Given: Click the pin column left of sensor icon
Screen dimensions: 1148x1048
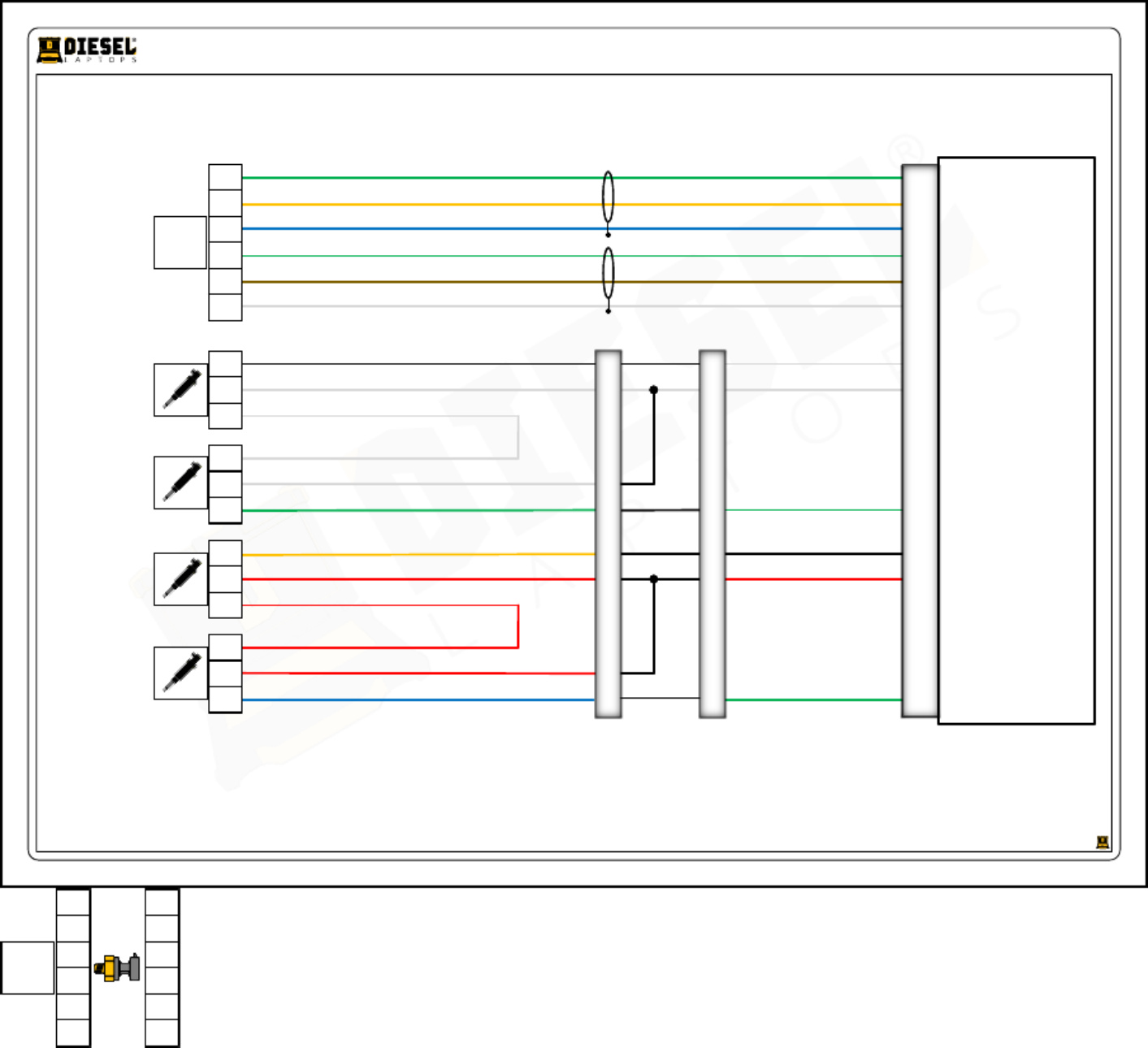Looking at the screenshot, I should [x=73, y=968].
